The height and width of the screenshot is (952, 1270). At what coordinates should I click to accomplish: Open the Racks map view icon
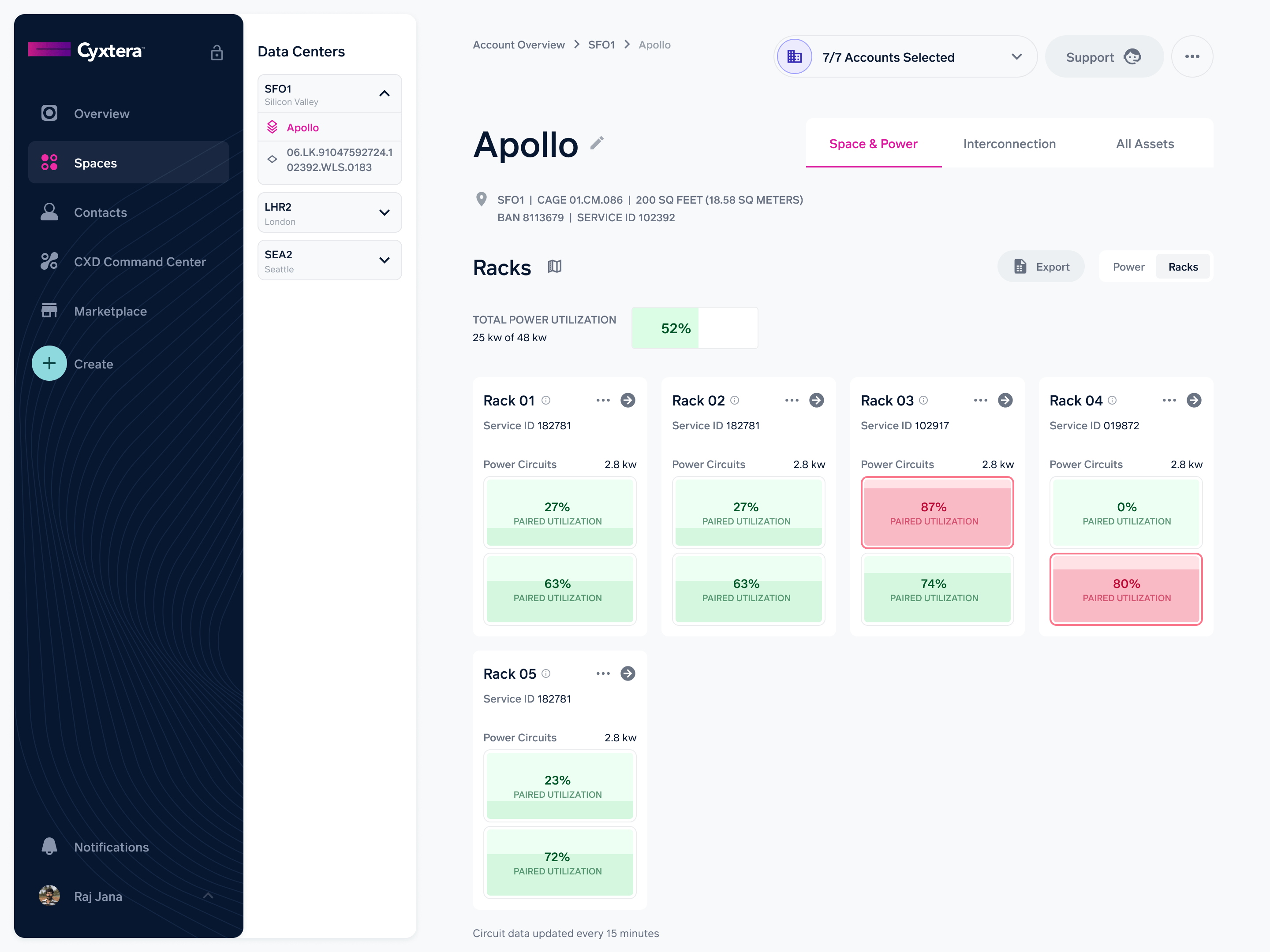(x=555, y=267)
